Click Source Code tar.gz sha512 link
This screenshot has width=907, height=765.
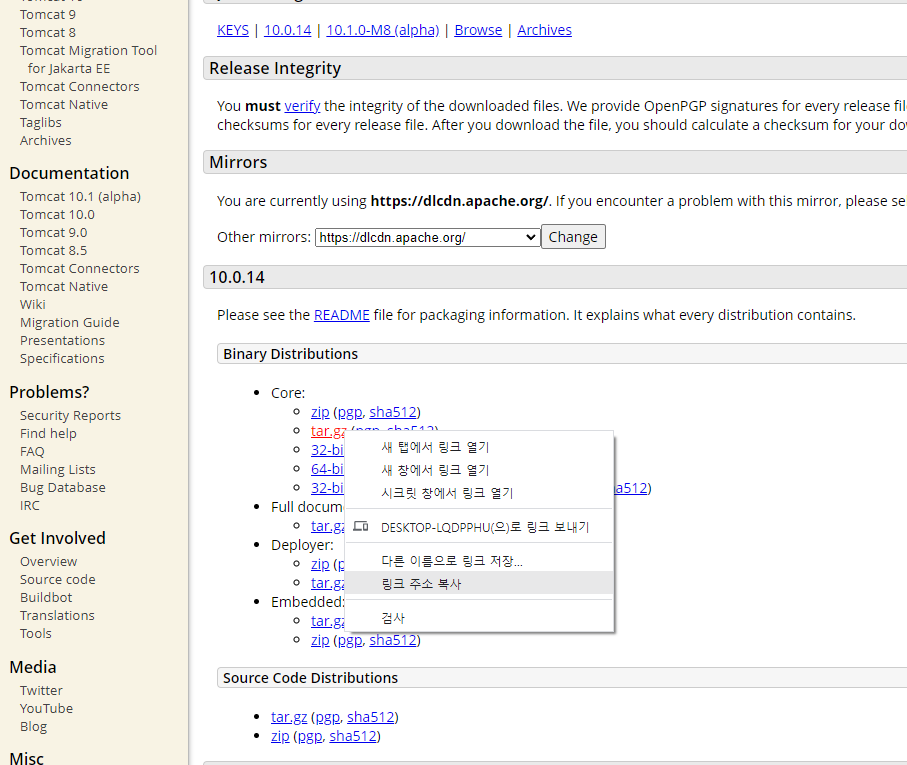[370, 718]
